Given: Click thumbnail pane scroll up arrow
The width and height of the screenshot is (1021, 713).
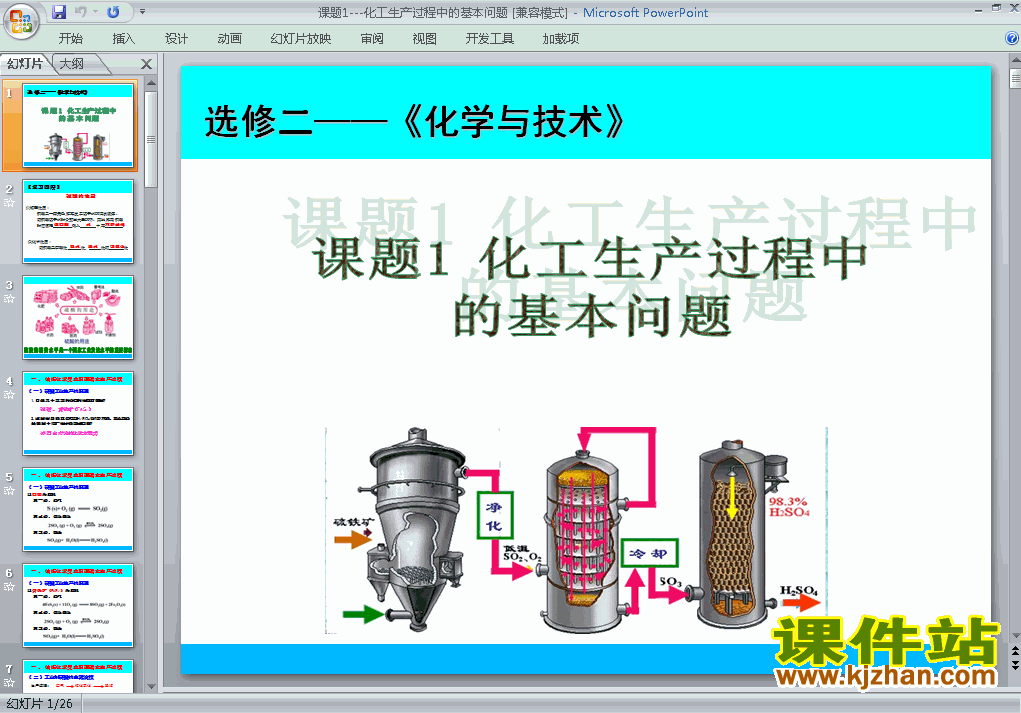Looking at the screenshot, I should [151, 83].
